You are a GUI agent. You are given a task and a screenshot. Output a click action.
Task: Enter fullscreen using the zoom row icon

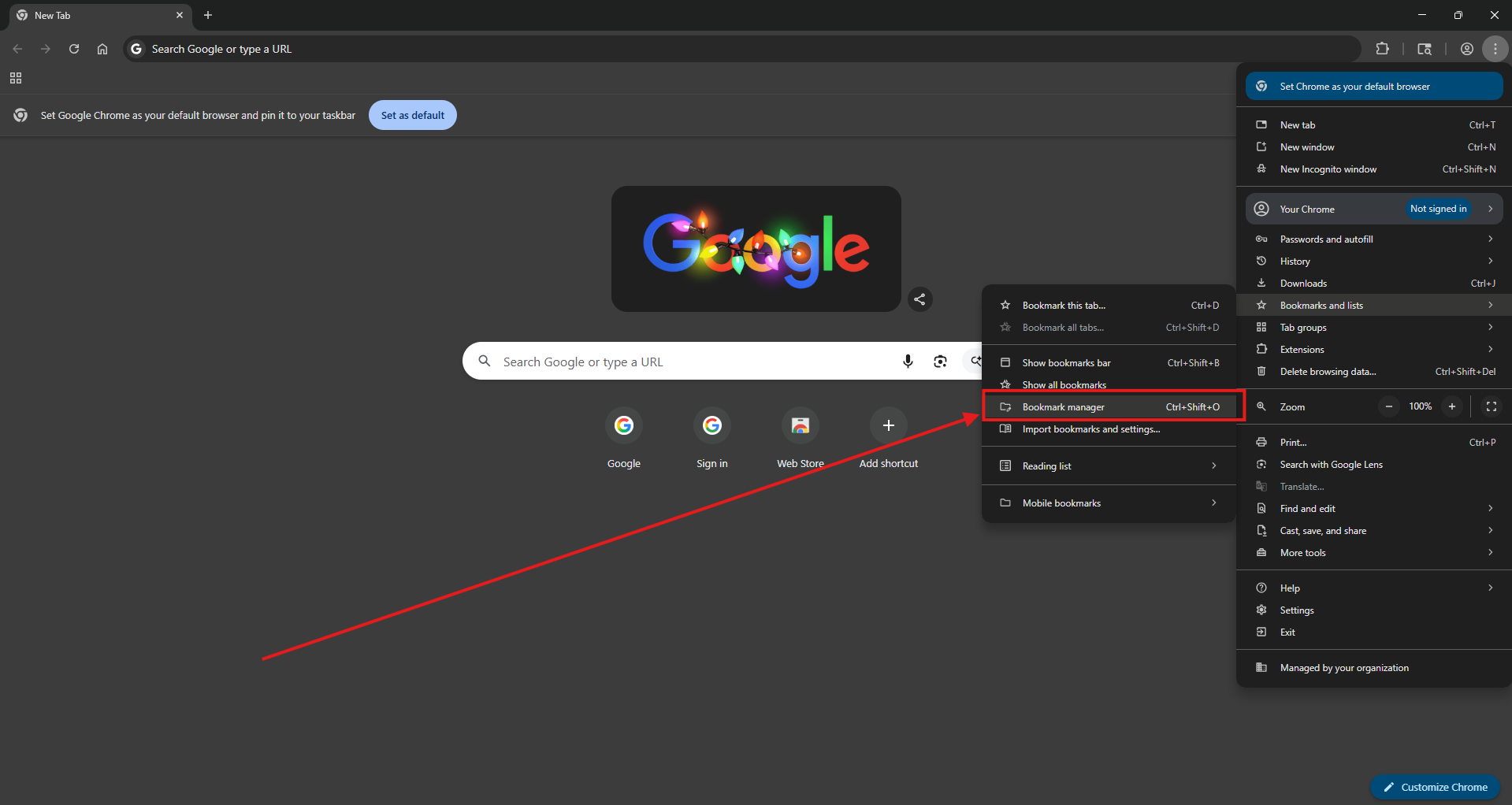click(x=1492, y=406)
